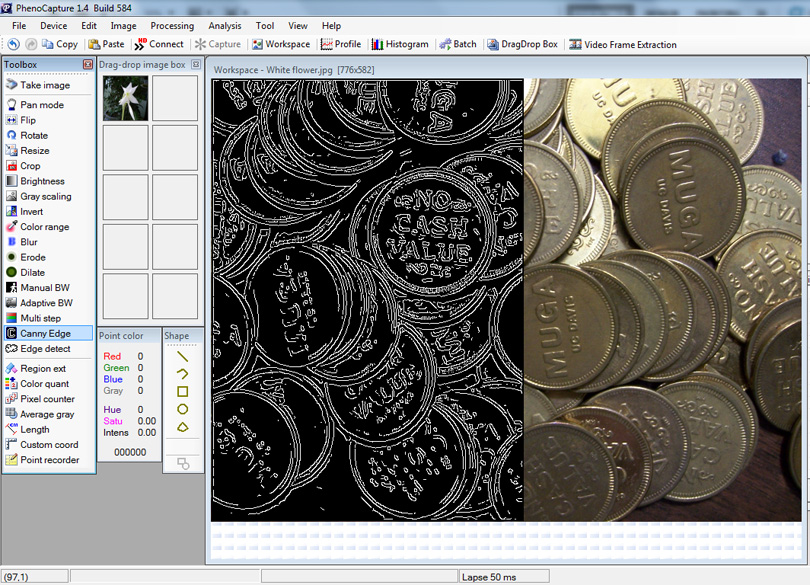Open the Histogram from toolbar
This screenshot has height=585, width=810.
click(x=400, y=44)
